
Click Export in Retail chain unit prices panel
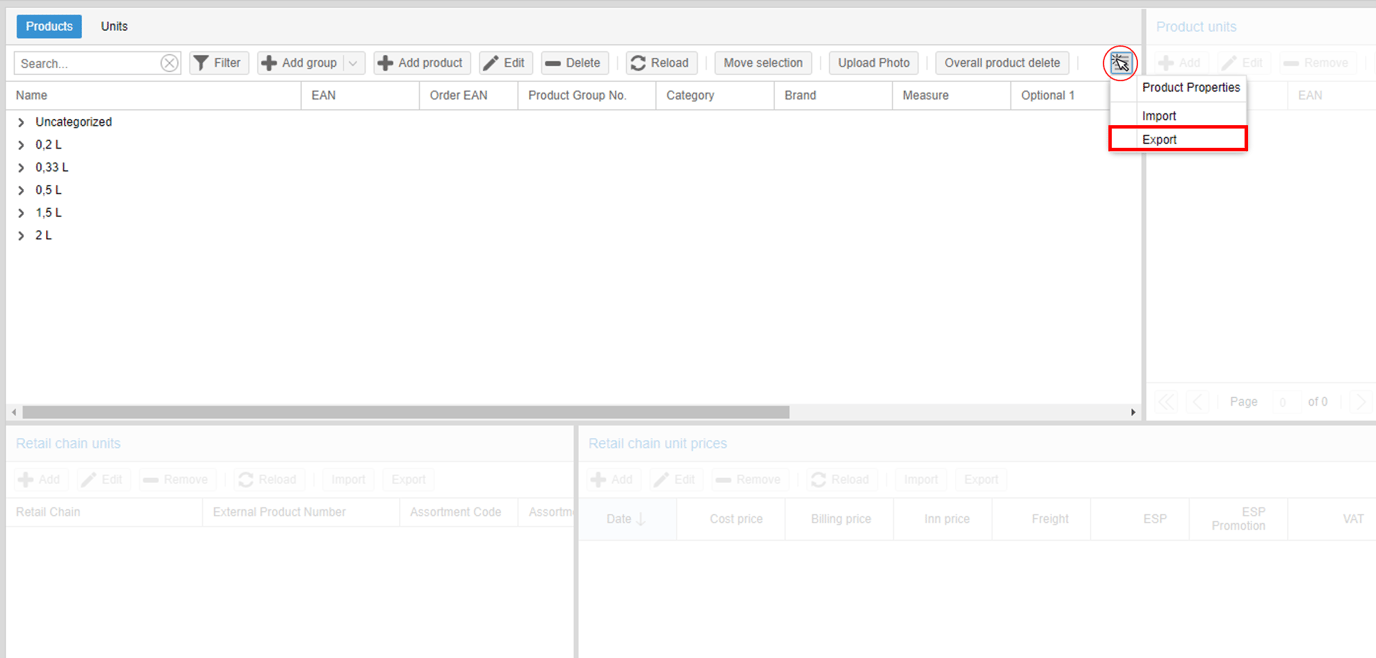point(981,480)
